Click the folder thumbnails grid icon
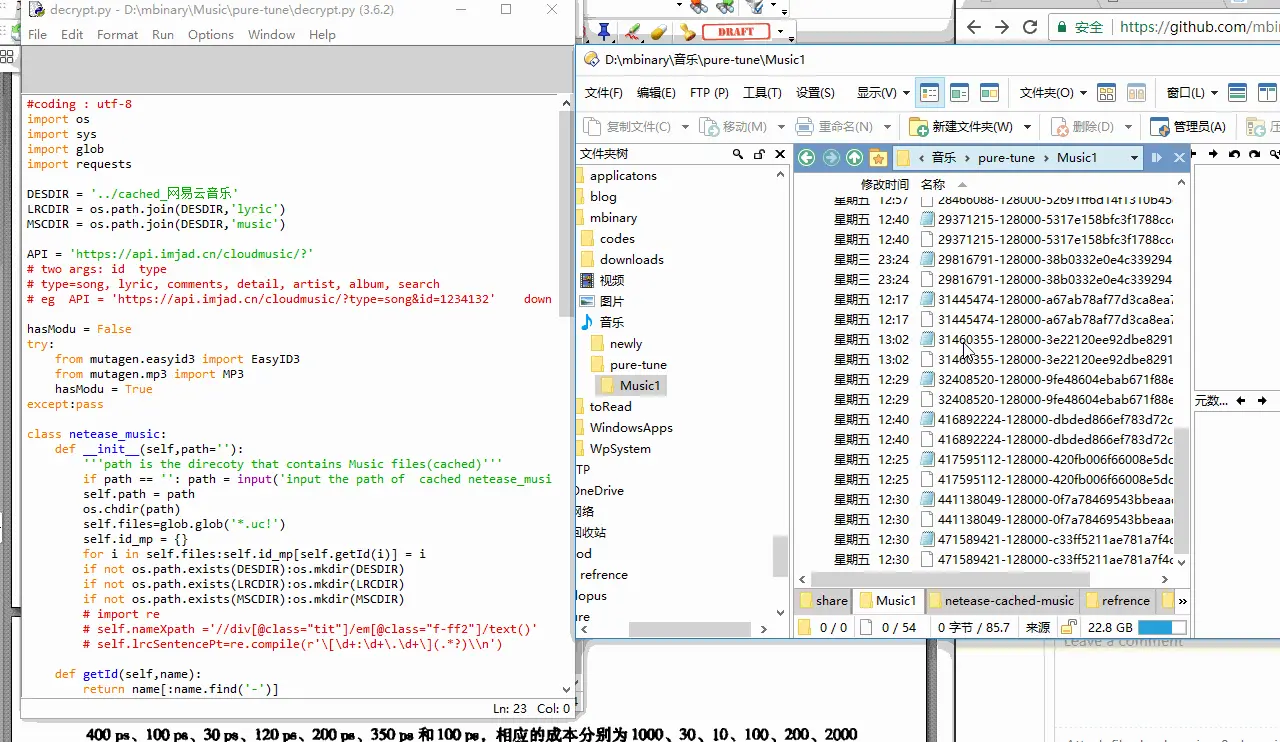The width and height of the screenshot is (1280, 742). [x=1106, y=93]
